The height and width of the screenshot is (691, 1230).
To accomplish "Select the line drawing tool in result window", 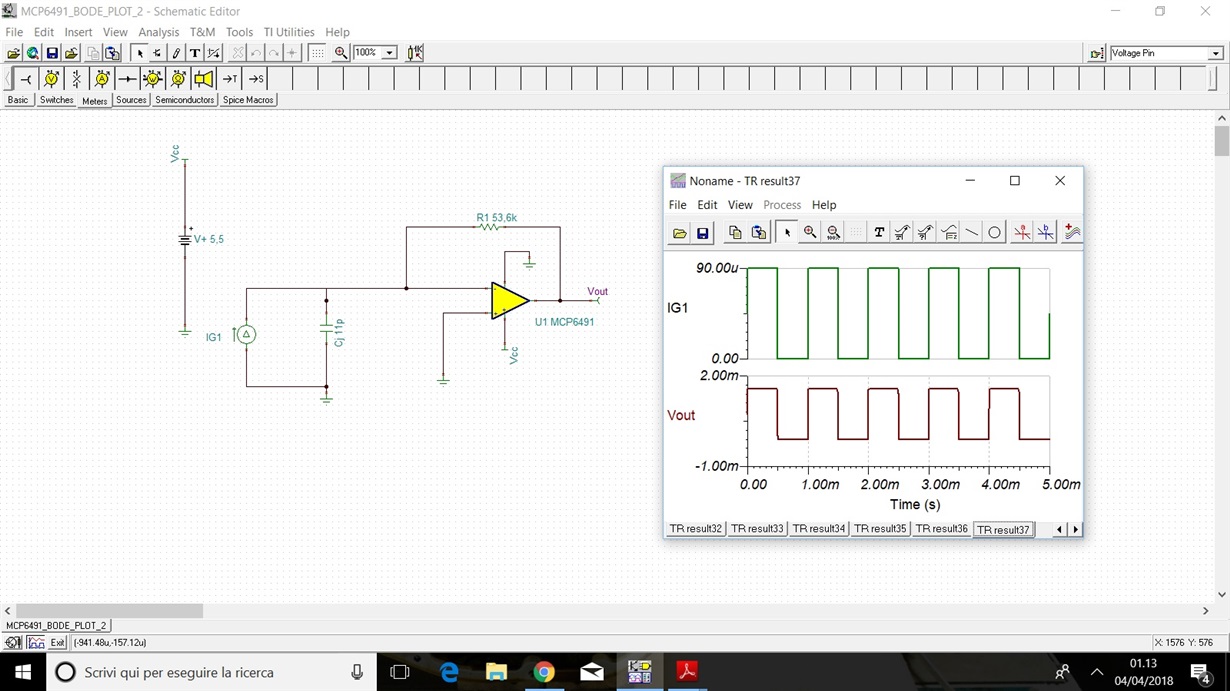I will click(972, 233).
